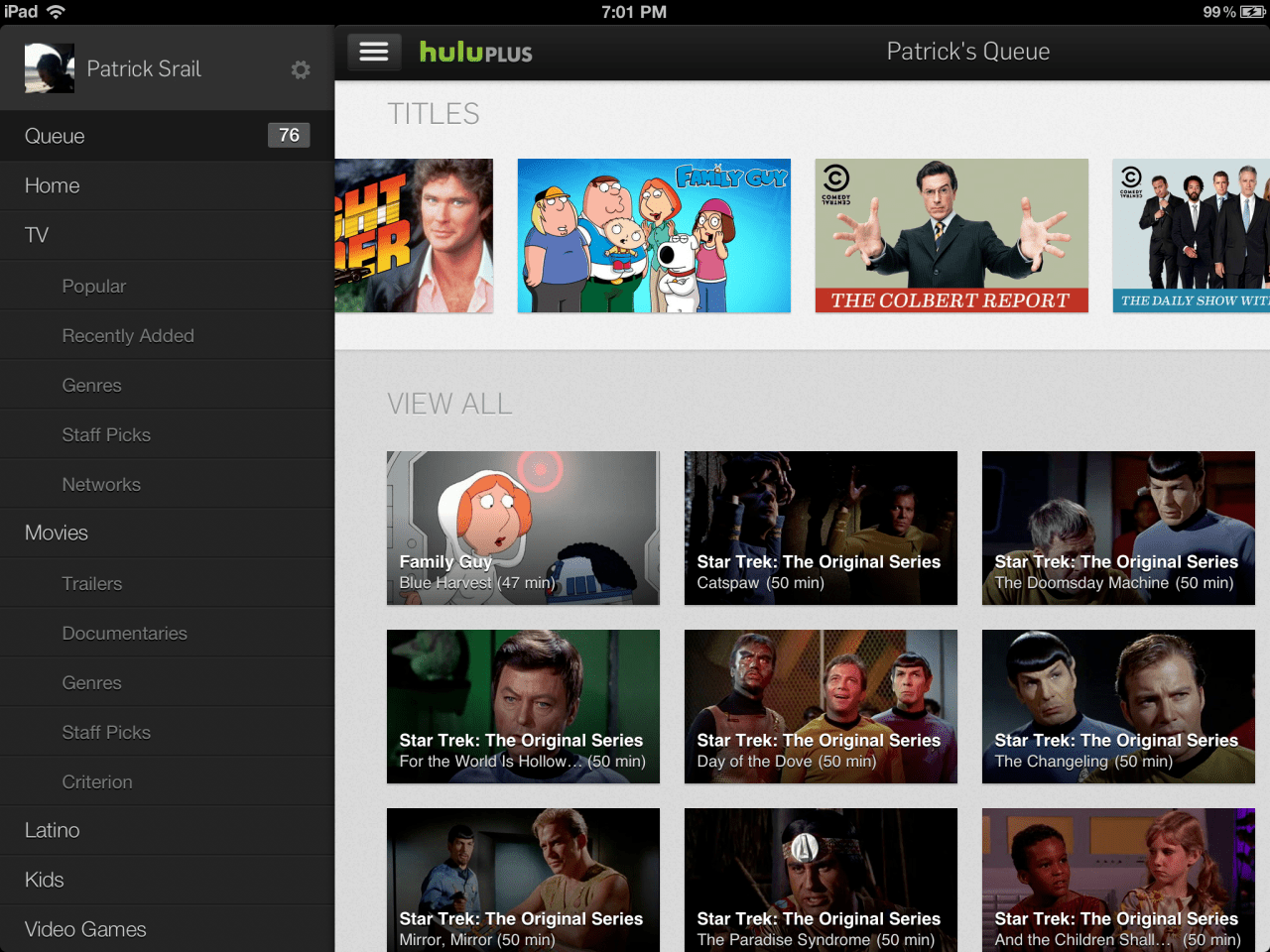Image resolution: width=1270 pixels, height=952 pixels.
Task: Open account settings via gear icon
Action: 301,69
